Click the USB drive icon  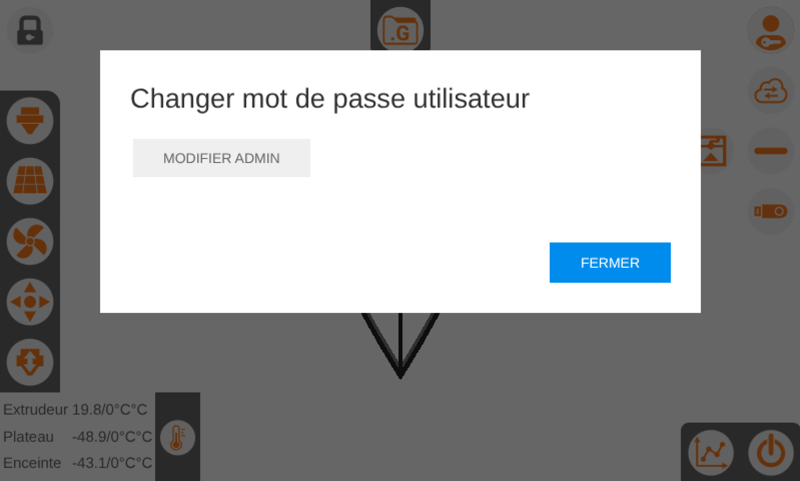point(770,211)
